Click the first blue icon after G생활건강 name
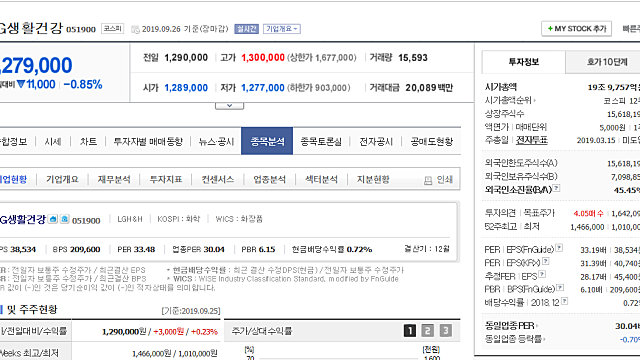 (53, 219)
